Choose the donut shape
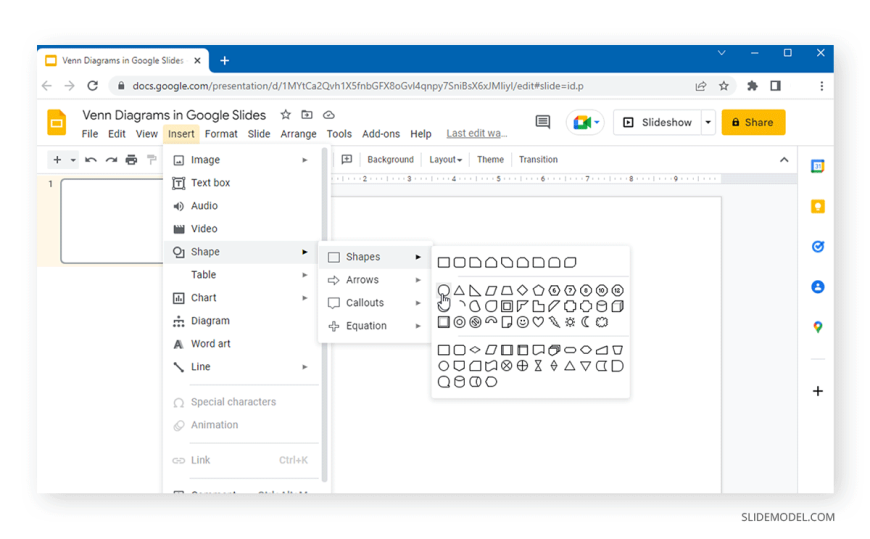 coord(459,322)
